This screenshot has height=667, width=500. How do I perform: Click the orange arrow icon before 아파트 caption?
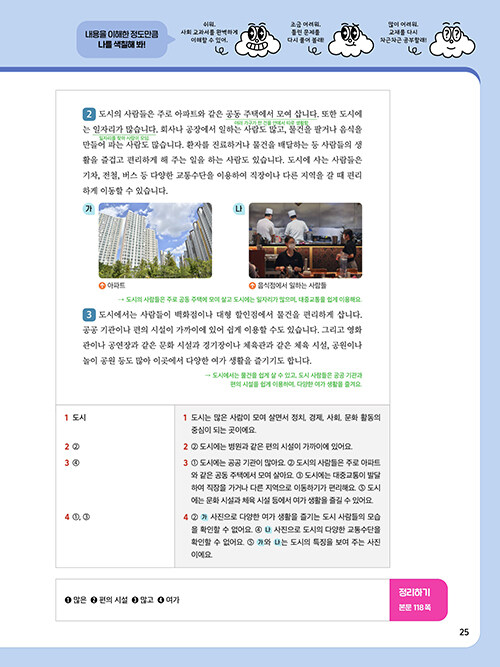pyautogui.click(x=102, y=285)
